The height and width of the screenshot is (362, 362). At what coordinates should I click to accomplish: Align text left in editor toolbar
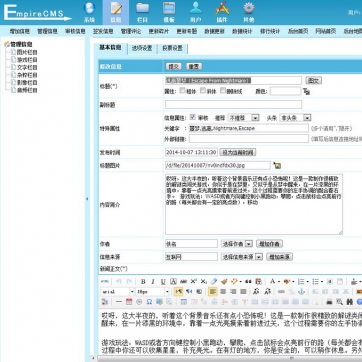(x=213, y=292)
